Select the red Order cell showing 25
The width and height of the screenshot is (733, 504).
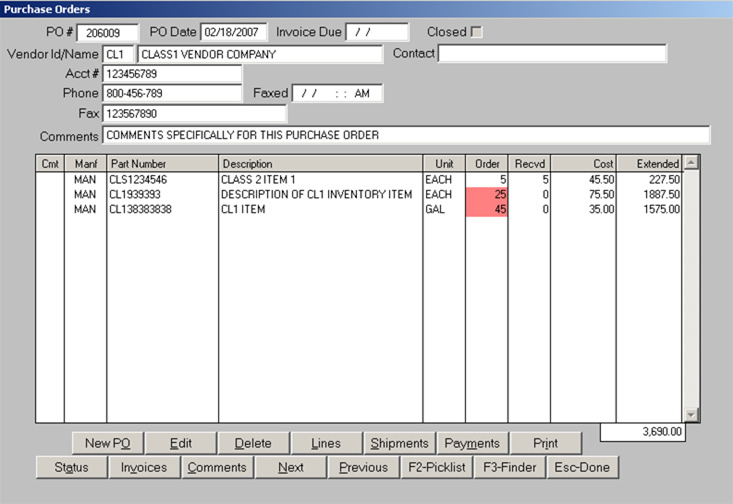click(x=486, y=194)
